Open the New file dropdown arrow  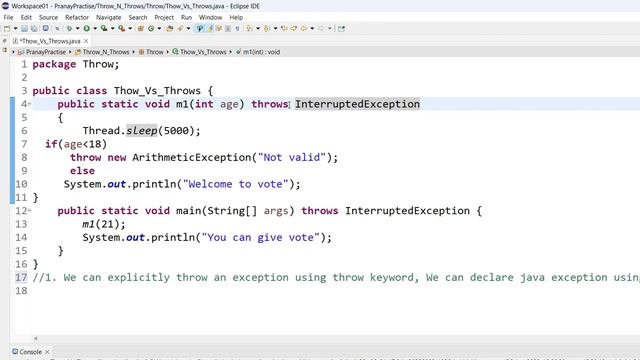click(x=15, y=29)
